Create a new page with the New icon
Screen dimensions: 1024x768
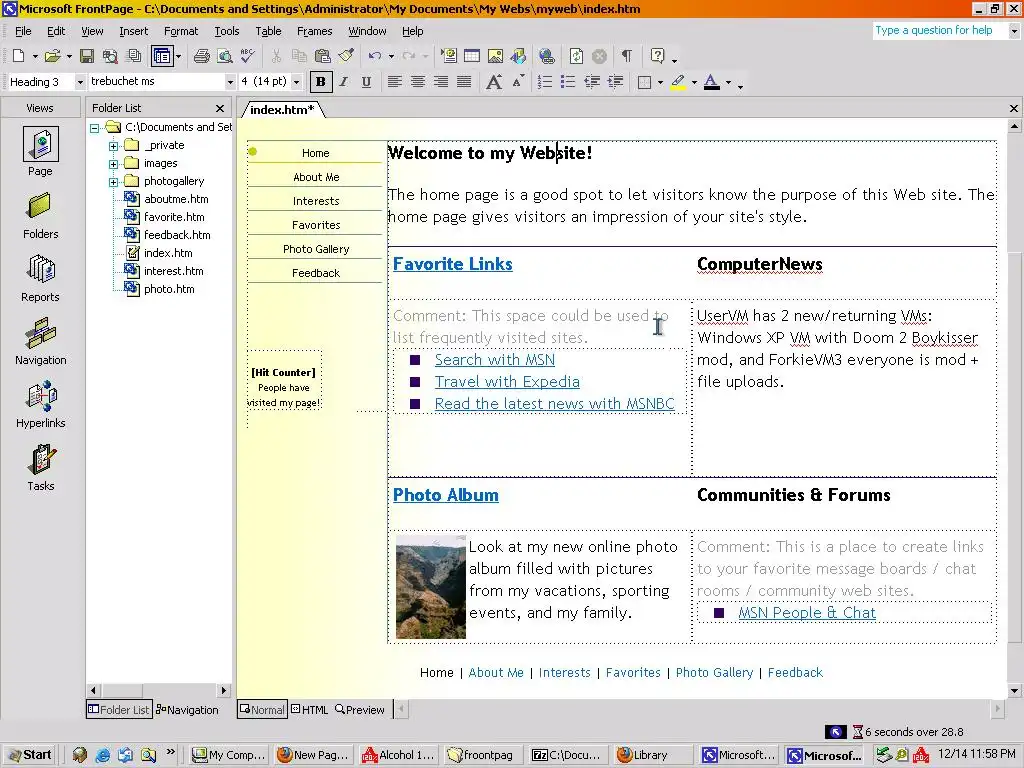coord(19,56)
